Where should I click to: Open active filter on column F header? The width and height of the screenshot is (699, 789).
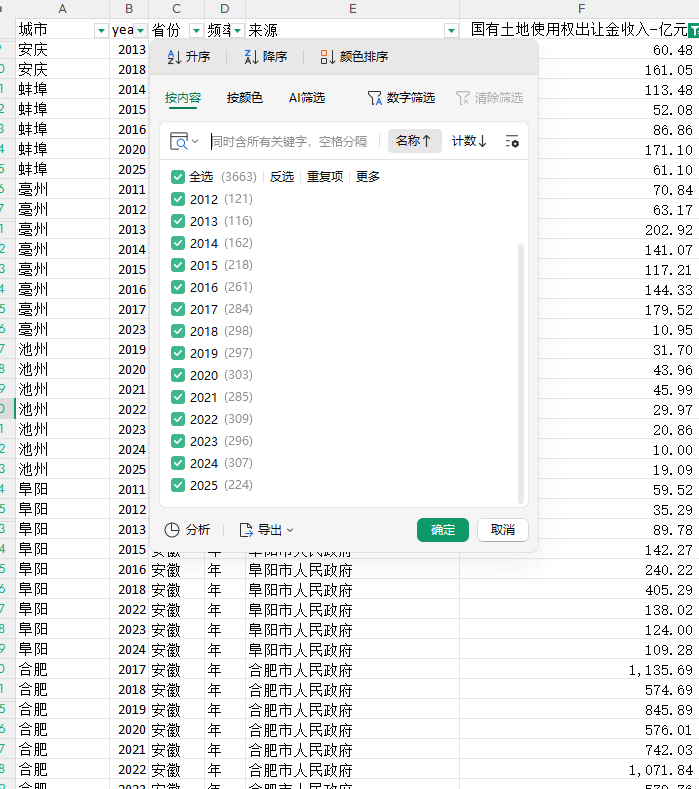[x=694, y=31]
